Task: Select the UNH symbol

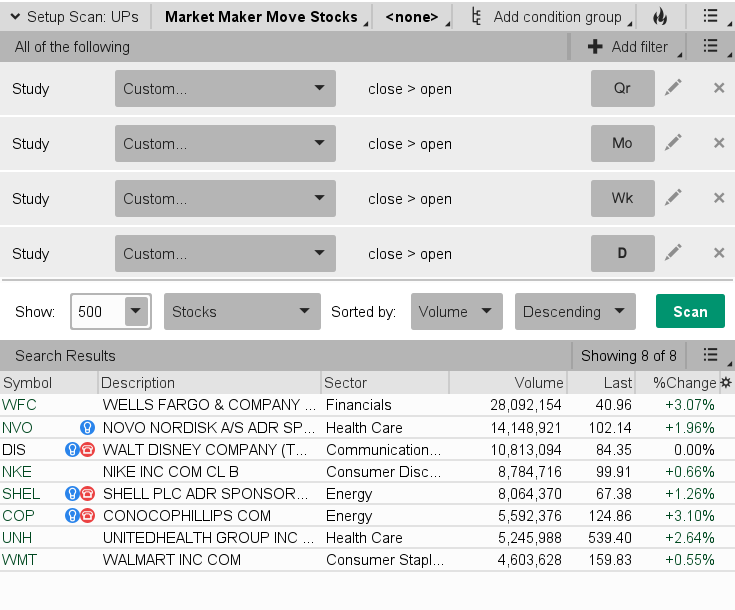Action: pos(17,538)
